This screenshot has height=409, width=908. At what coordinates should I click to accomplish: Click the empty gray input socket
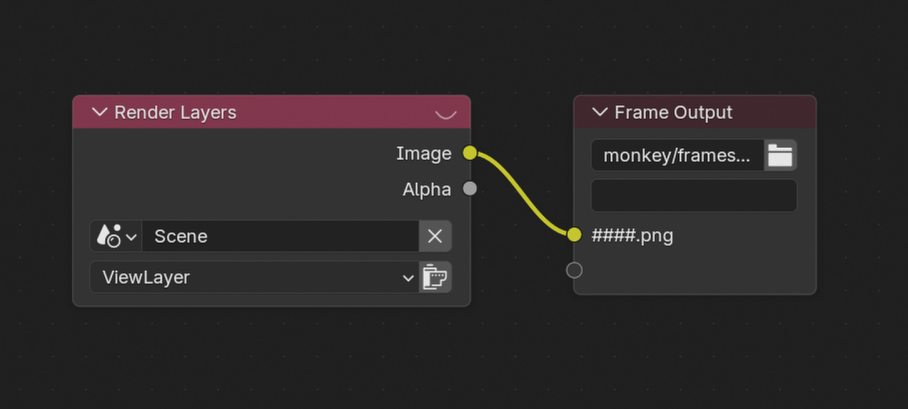574,269
